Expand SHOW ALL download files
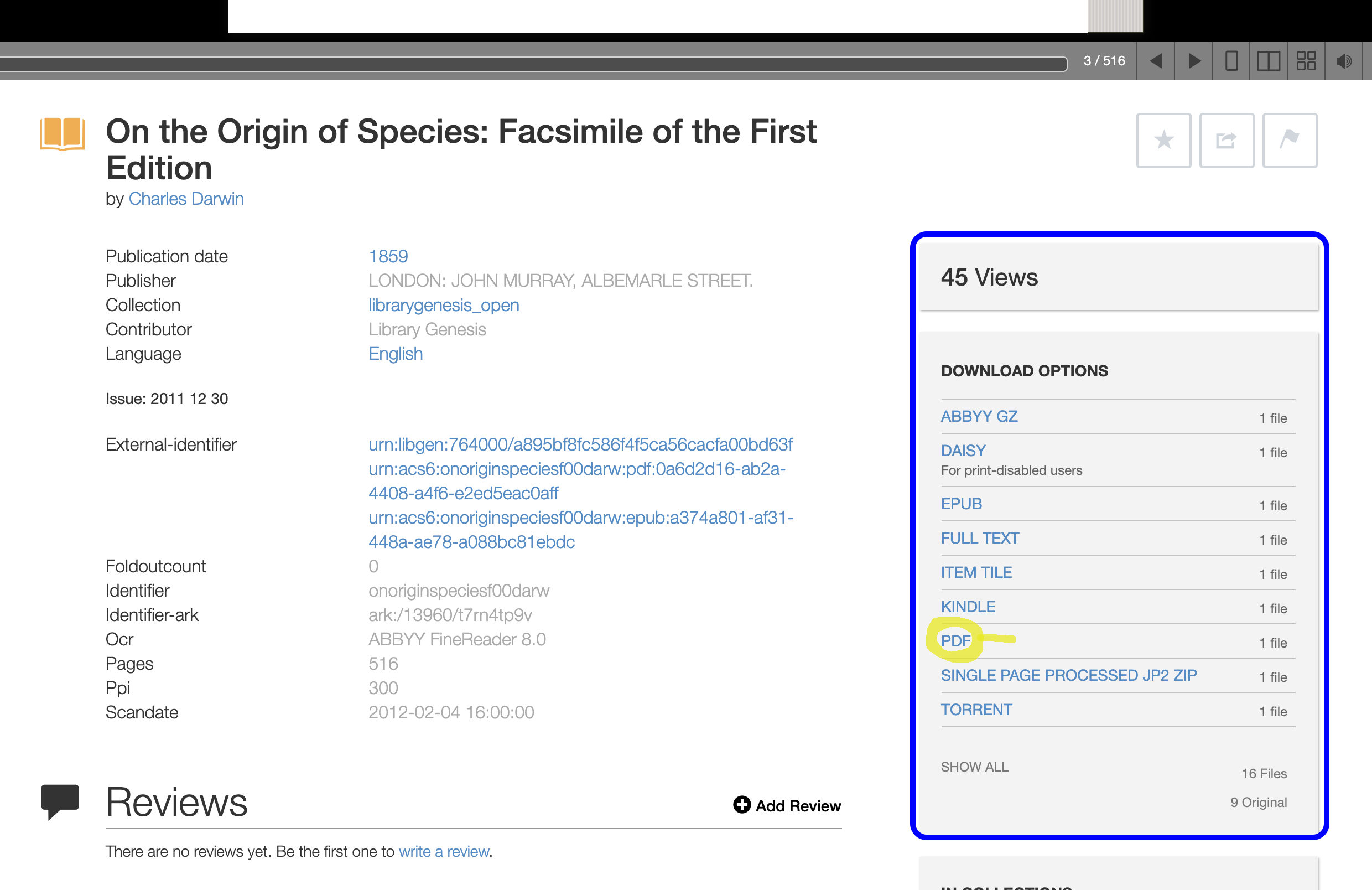The width and height of the screenshot is (1372, 890). click(x=974, y=767)
